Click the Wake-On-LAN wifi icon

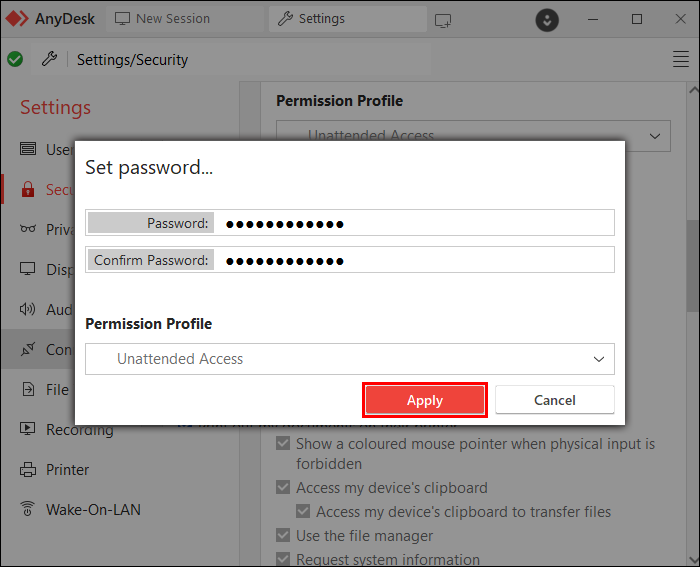(x=28, y=510)
